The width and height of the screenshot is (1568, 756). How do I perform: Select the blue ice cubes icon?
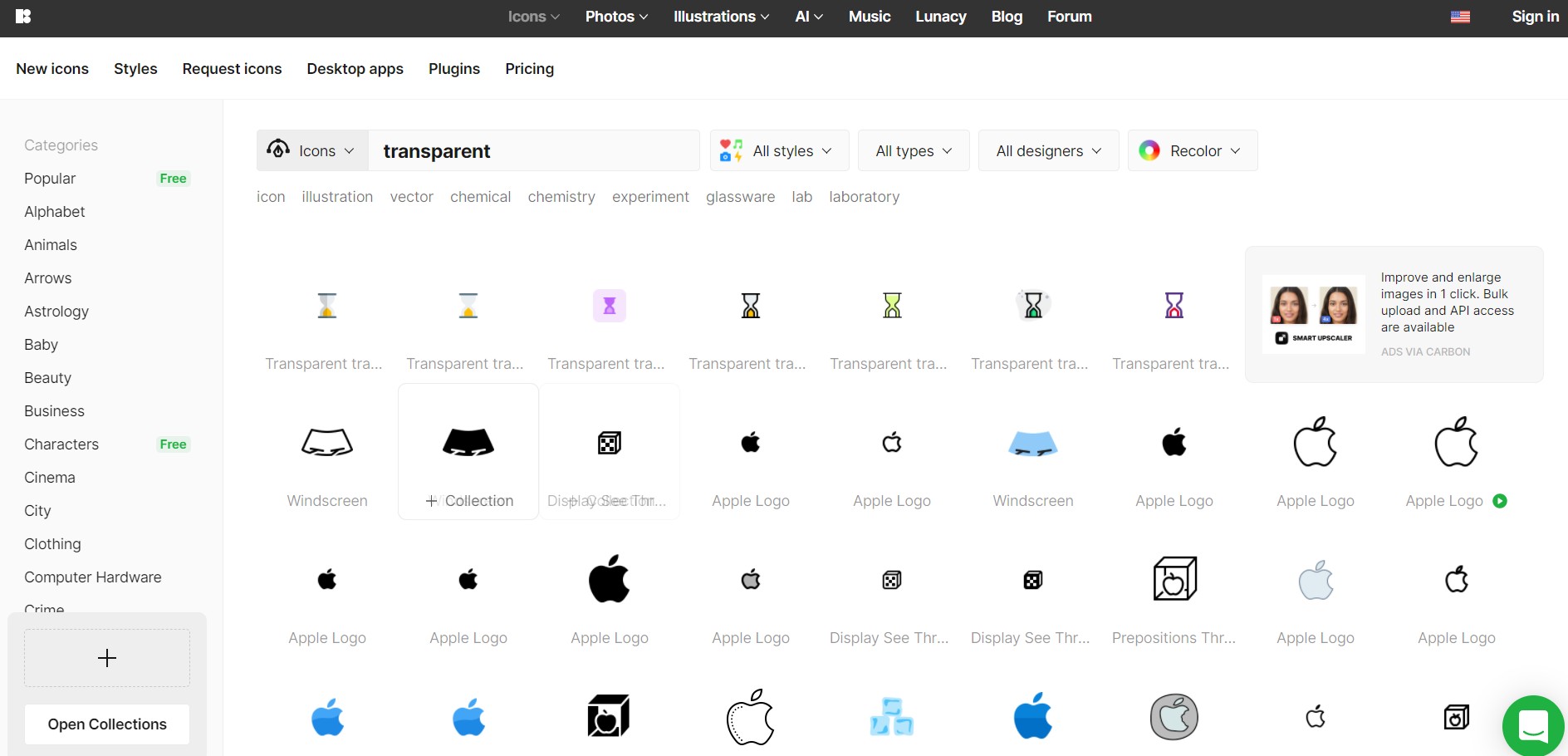tap(892, 716)
